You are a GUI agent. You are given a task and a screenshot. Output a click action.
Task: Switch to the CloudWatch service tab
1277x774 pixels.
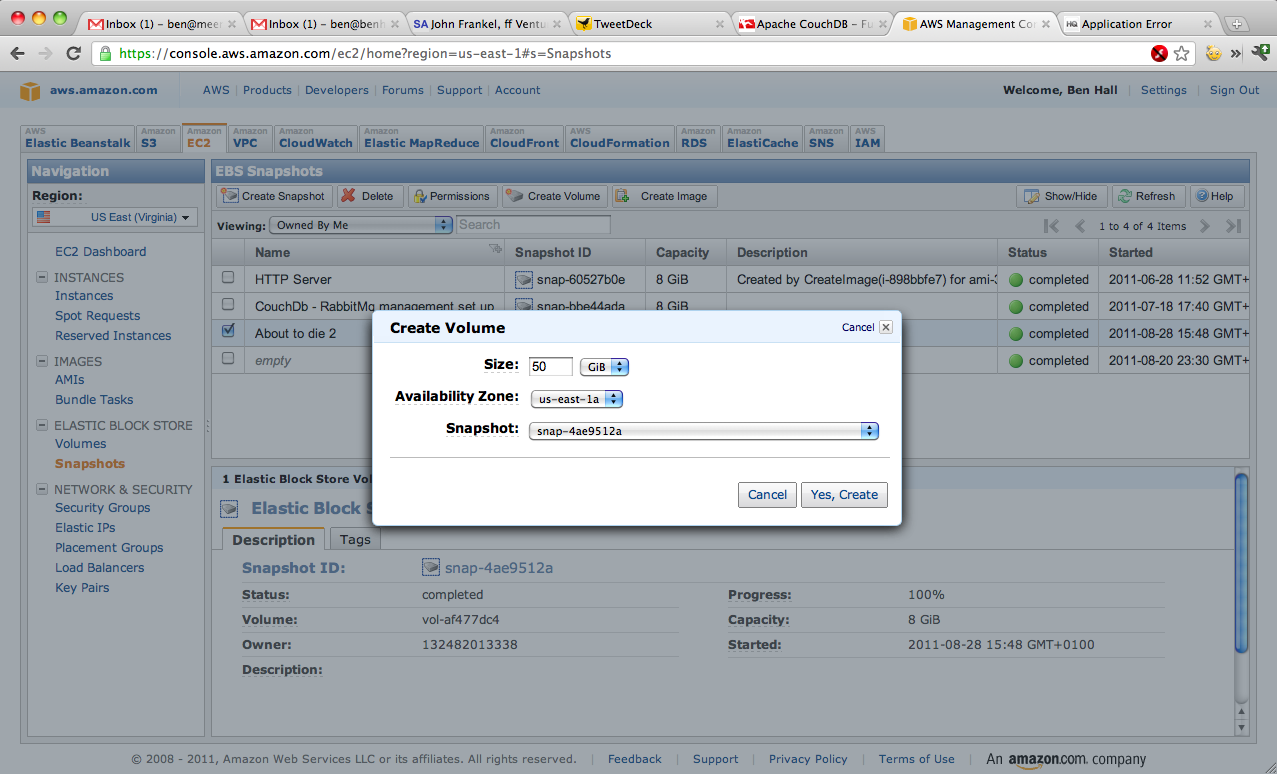pos(316,138)
